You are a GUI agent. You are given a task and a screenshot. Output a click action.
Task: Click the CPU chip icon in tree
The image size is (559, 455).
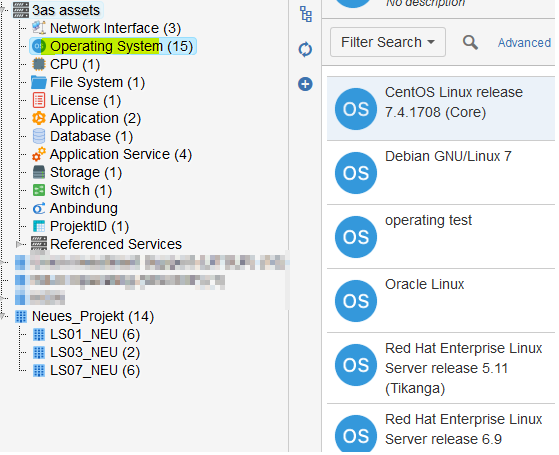coord(39,65)
